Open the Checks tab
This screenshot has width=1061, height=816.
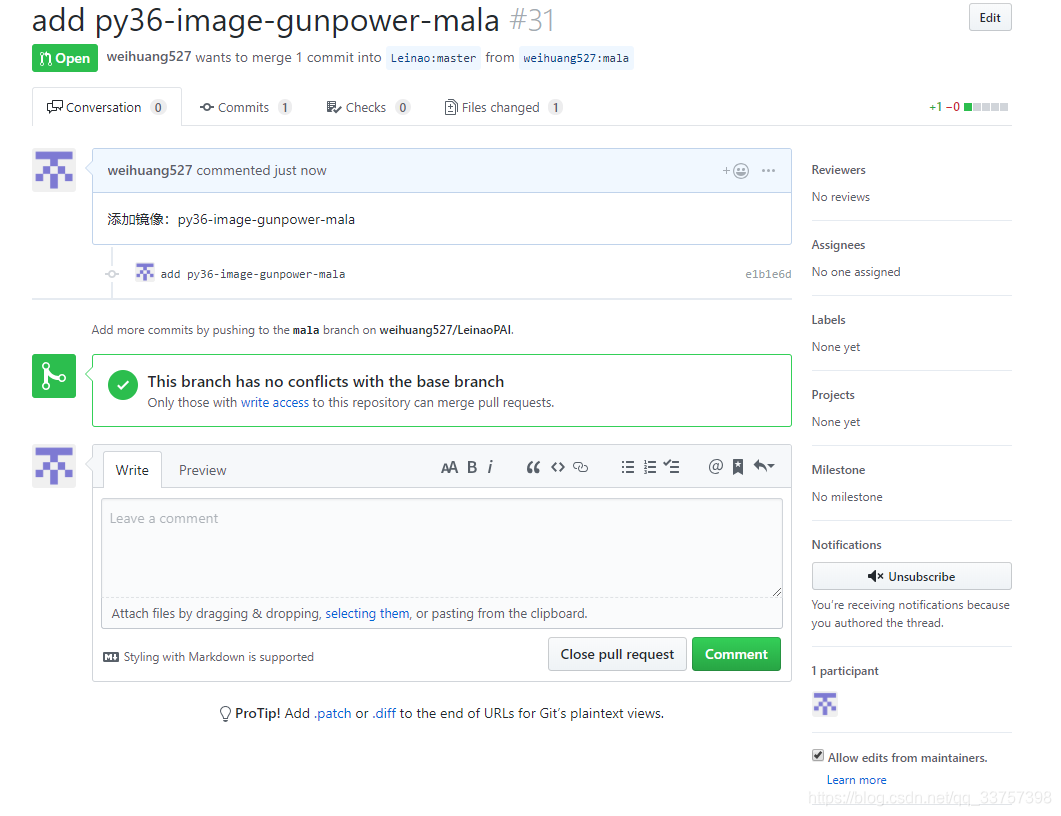click(368, 108)
